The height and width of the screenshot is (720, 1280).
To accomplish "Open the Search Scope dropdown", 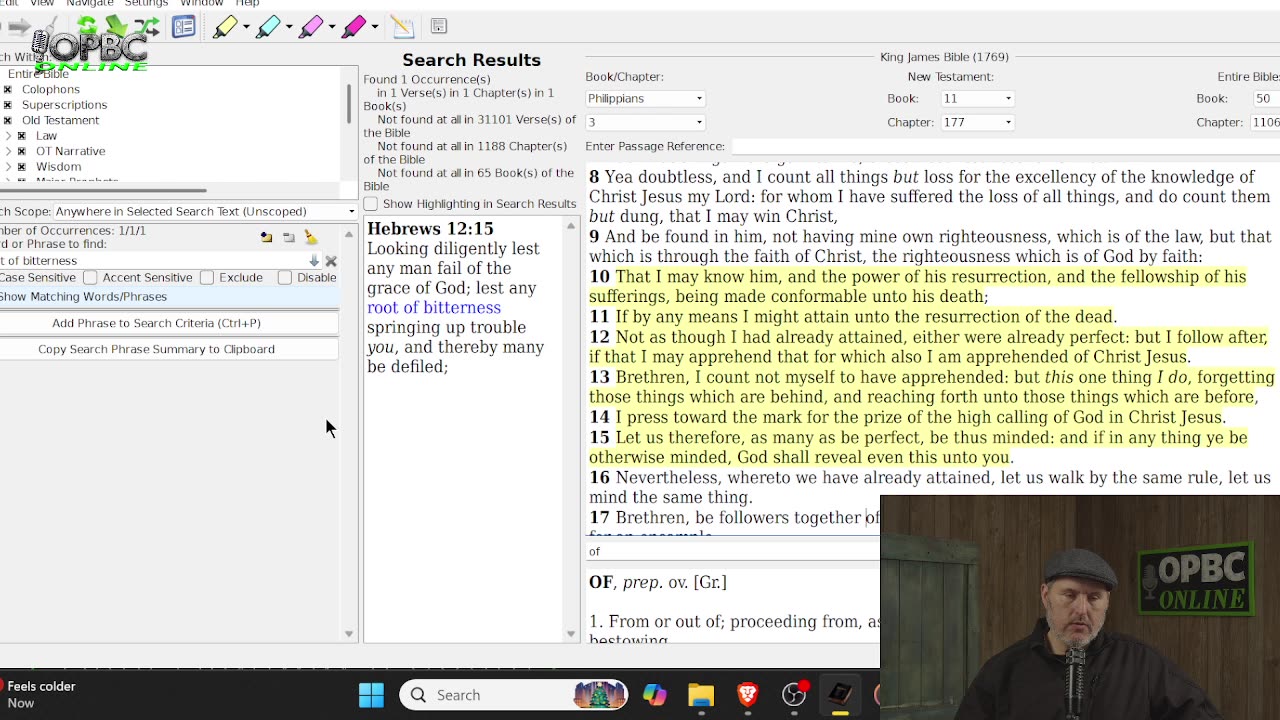I will 205,211.
